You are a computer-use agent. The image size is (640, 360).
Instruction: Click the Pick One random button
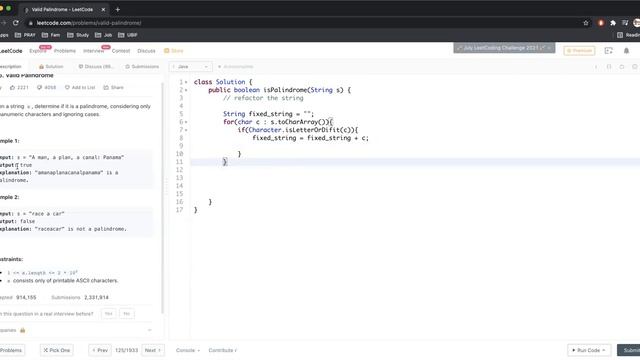coord(56,350)
